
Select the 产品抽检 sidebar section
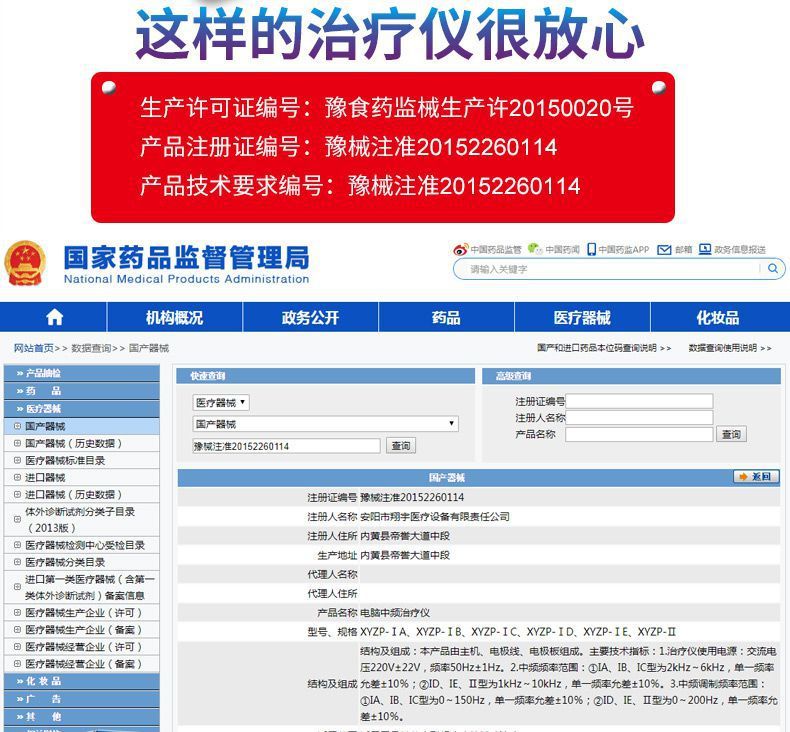pyautogui.click(x=82, y=373)
